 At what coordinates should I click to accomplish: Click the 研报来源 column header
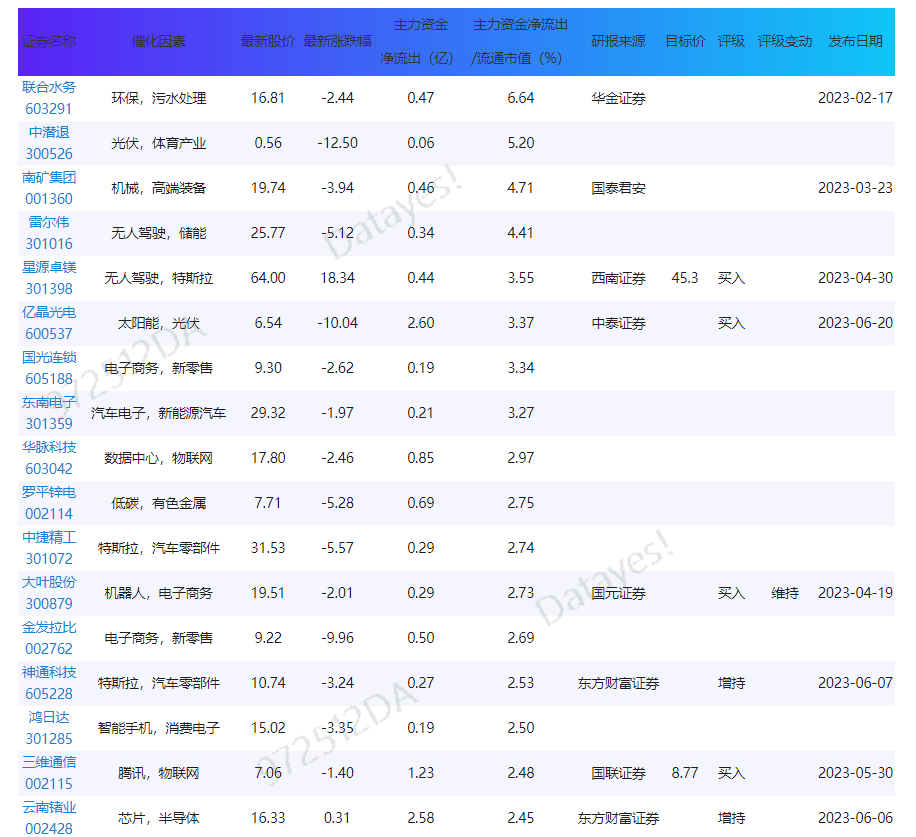coord(618,42)
